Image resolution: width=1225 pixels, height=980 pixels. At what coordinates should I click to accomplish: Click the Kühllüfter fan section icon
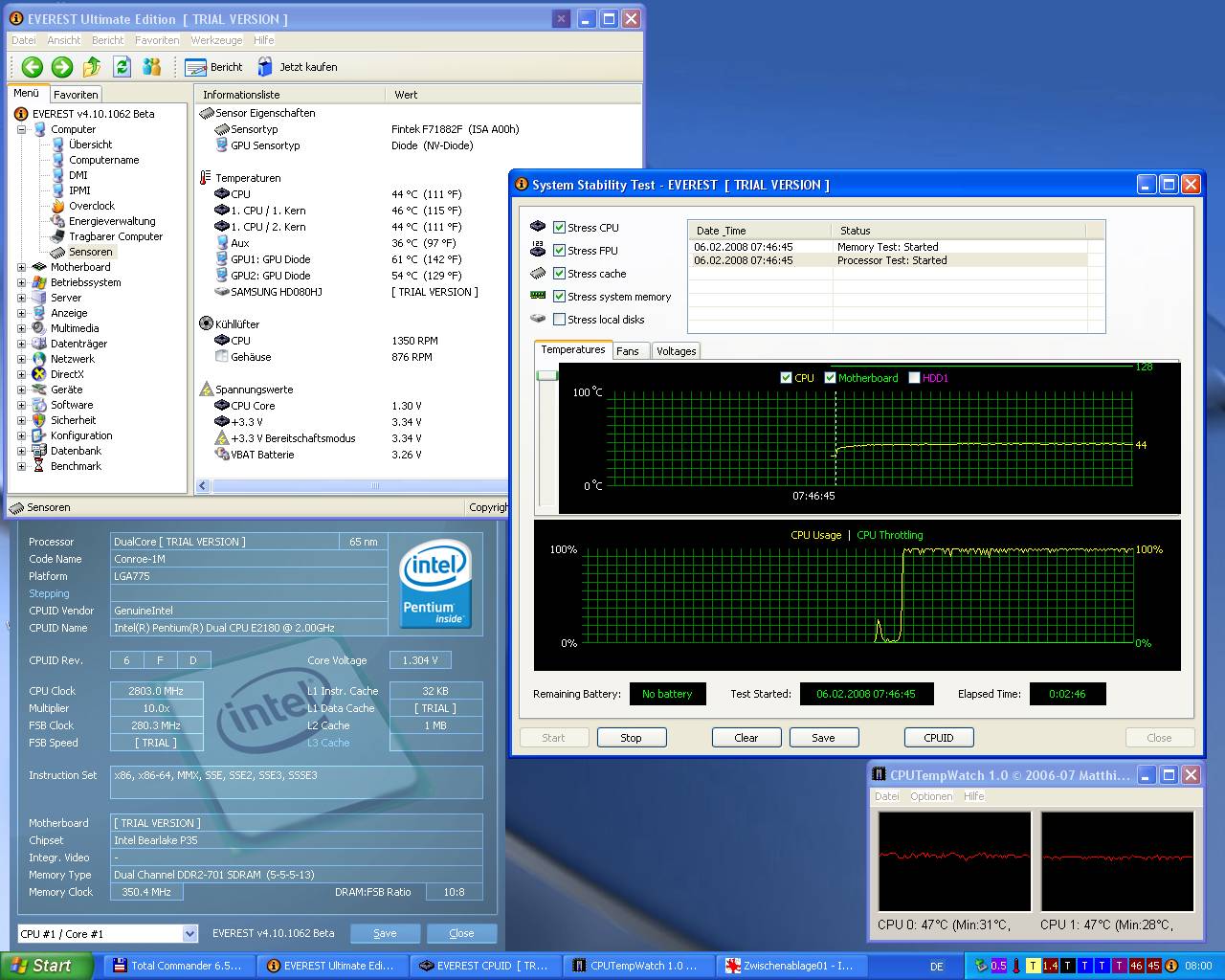206,323
